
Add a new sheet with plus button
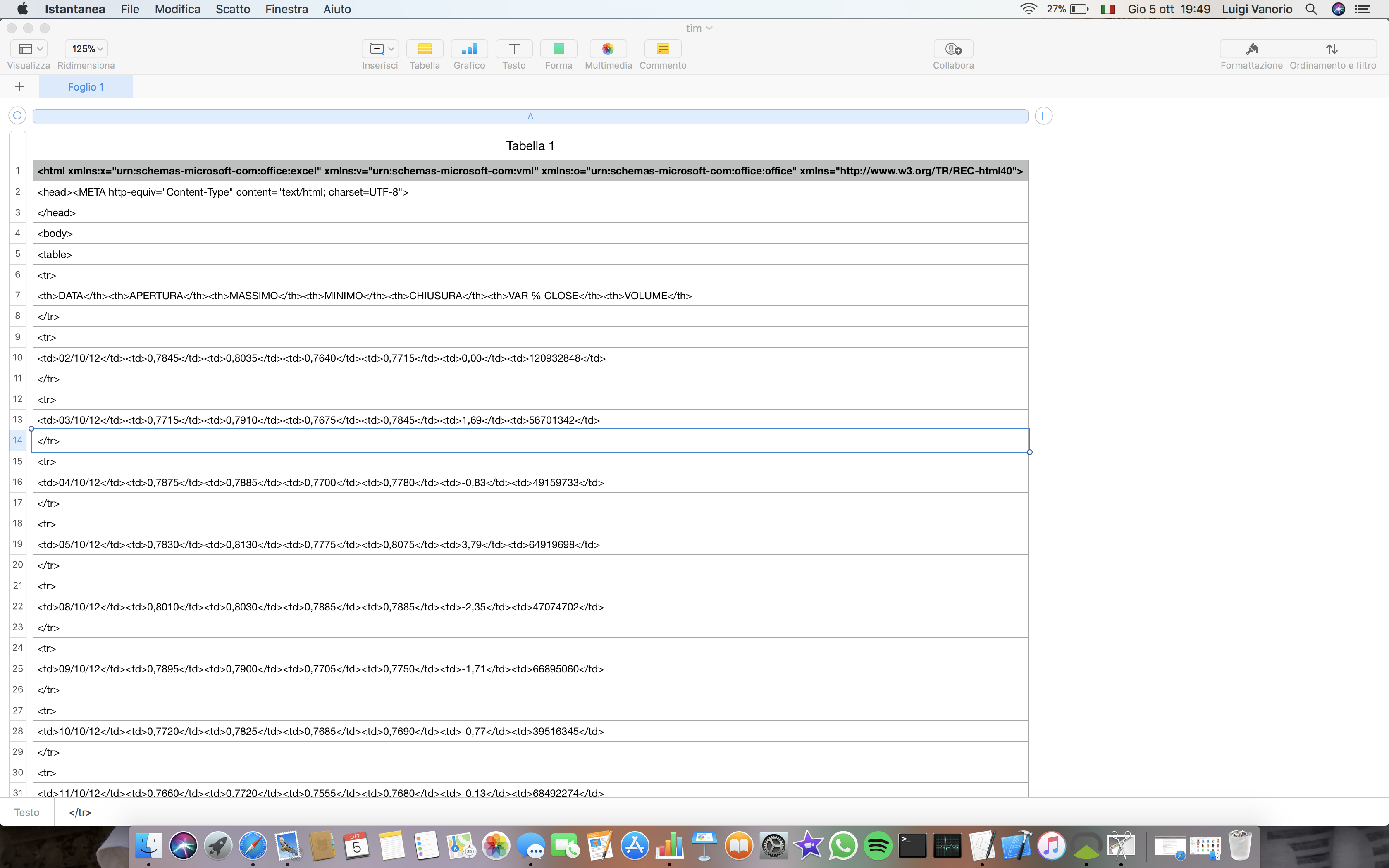click(19, 87)
